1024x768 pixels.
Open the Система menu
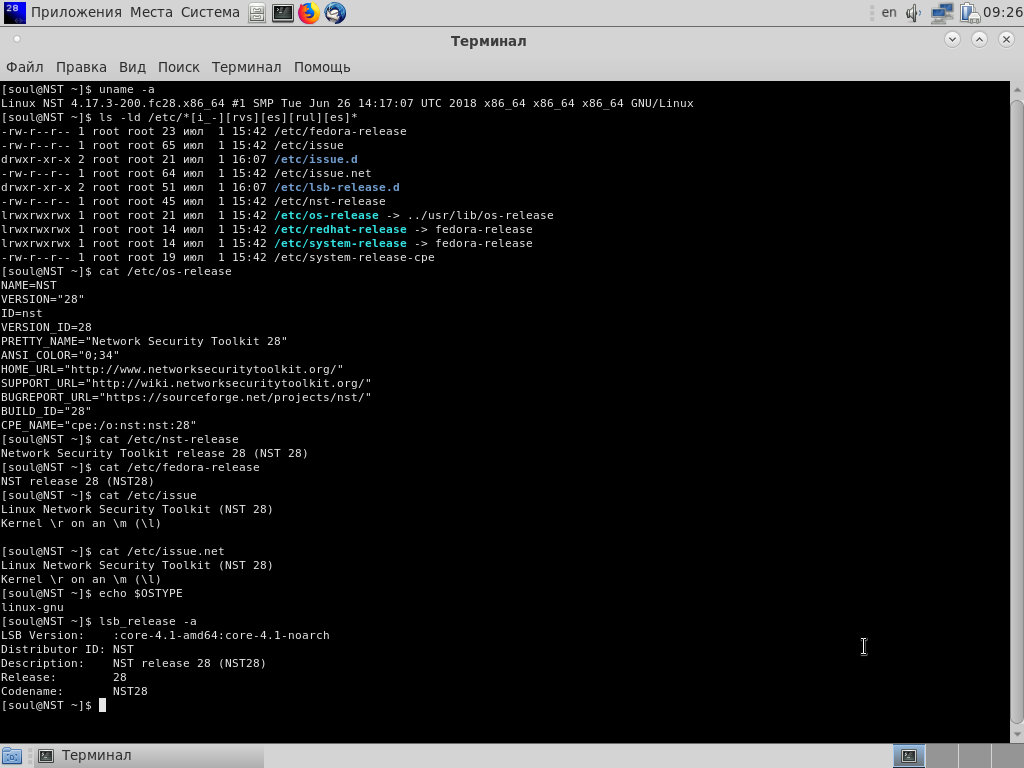click(x=210, y=12)
